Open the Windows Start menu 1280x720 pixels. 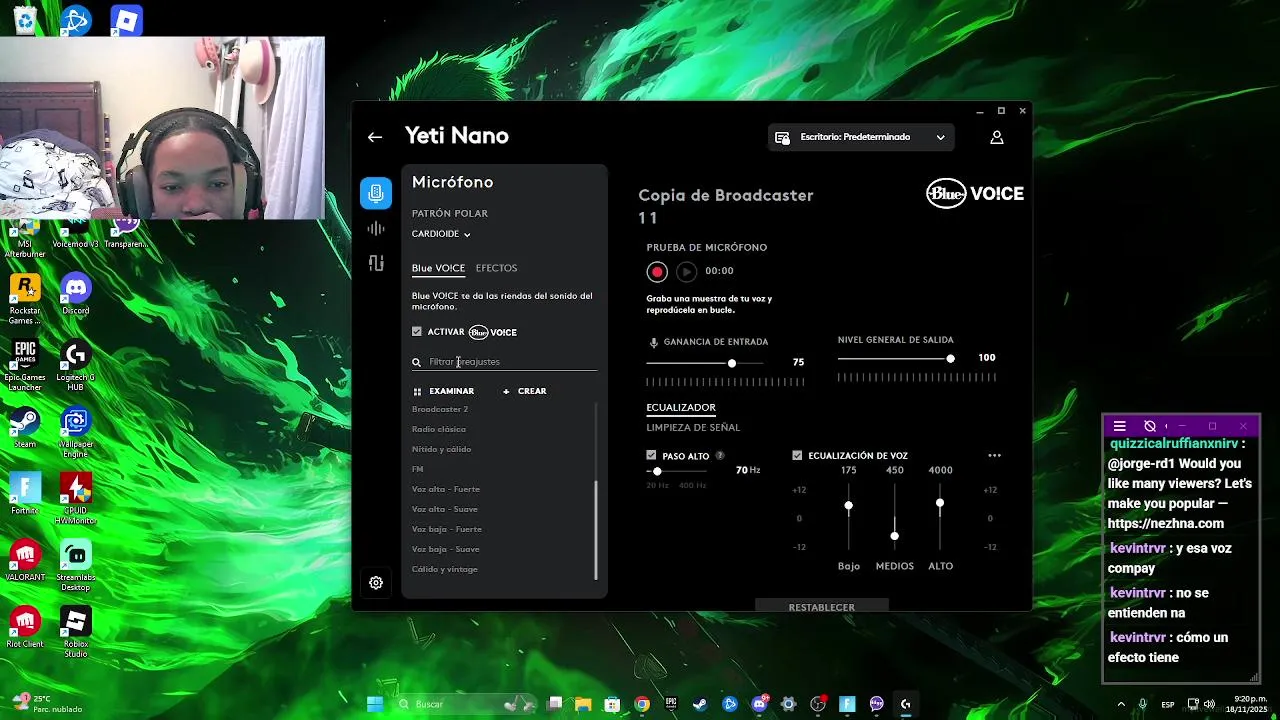[375, 704]
